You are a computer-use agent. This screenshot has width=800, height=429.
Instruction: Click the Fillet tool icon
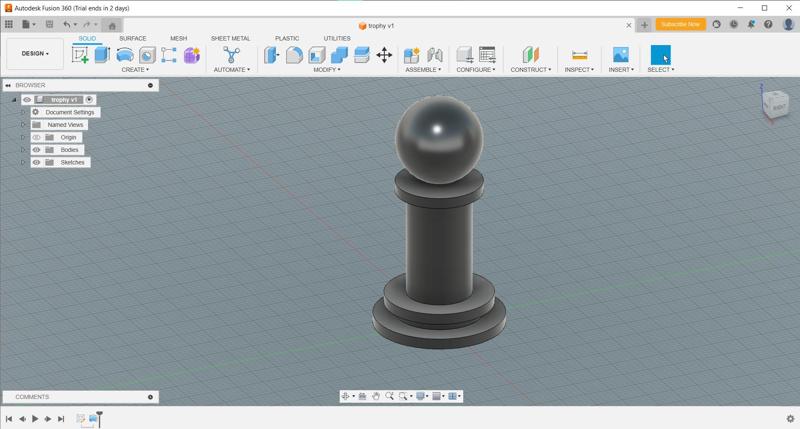click(294, 55)
